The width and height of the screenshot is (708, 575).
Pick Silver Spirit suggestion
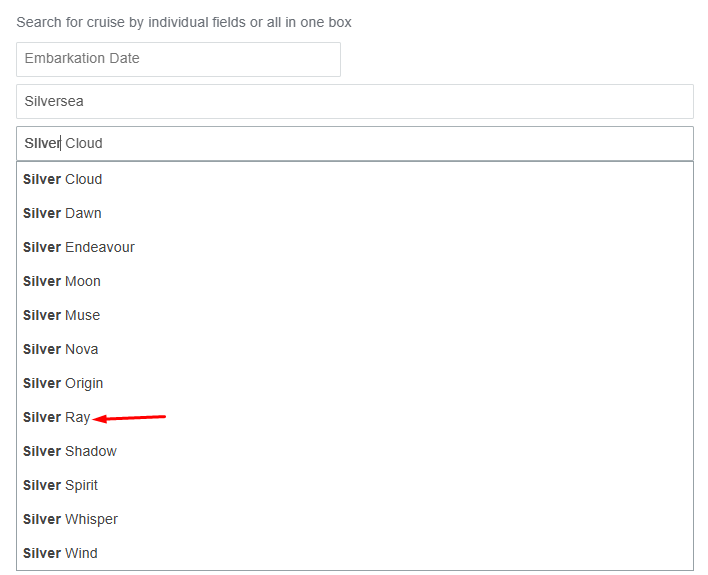coord(355,485)
